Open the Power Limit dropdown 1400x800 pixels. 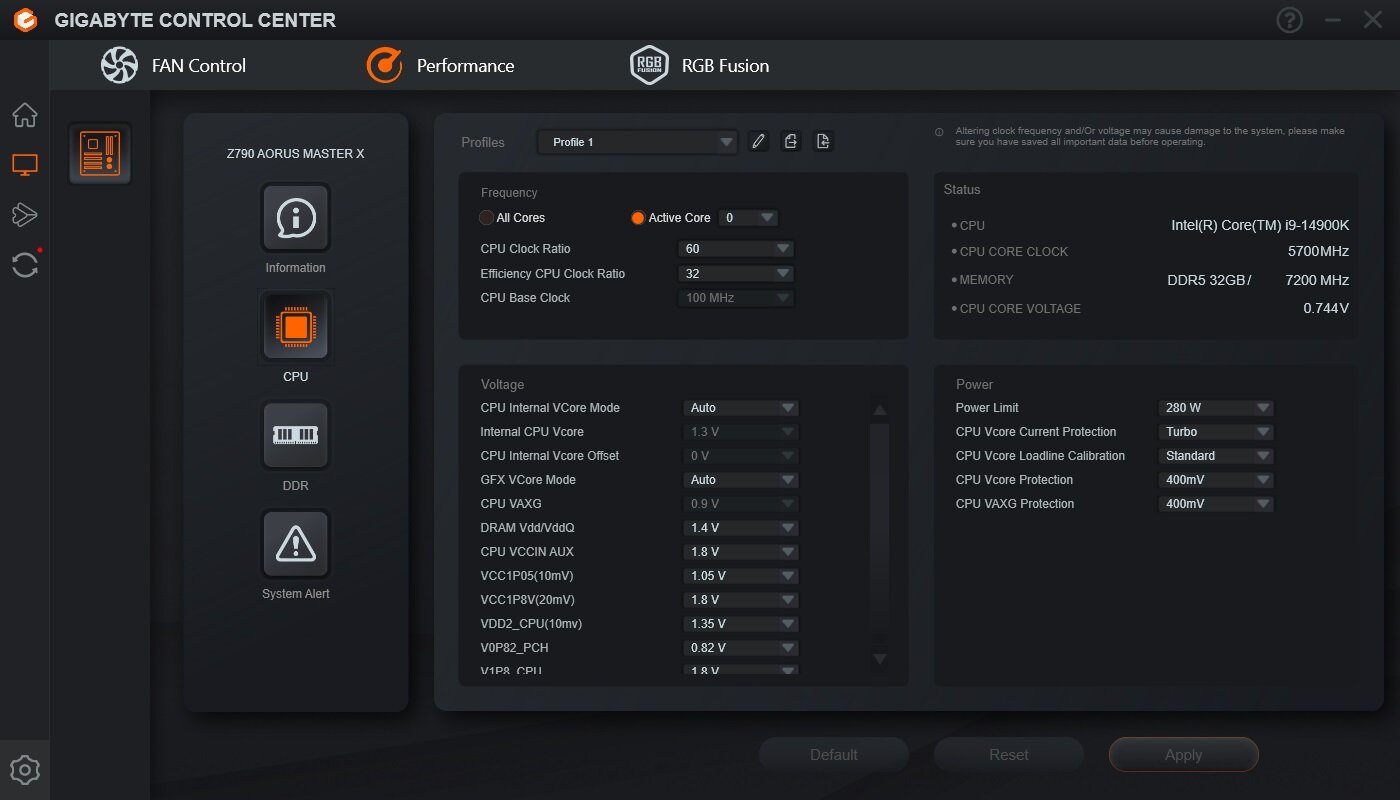pos(1216,408)
